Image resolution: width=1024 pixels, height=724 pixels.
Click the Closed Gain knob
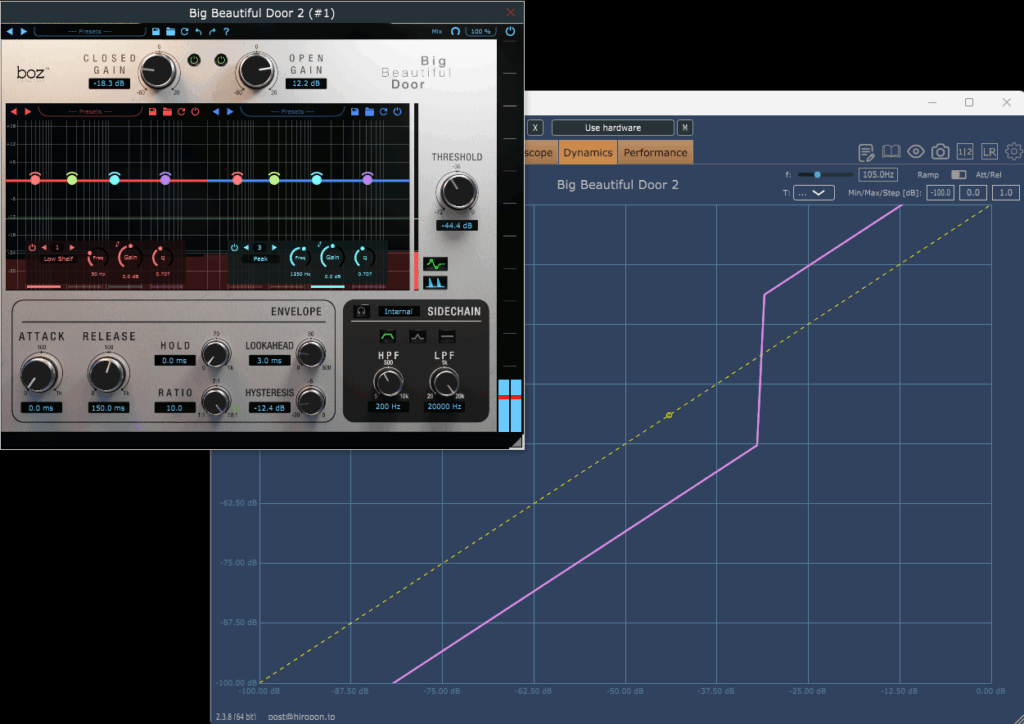click(159, 71)
